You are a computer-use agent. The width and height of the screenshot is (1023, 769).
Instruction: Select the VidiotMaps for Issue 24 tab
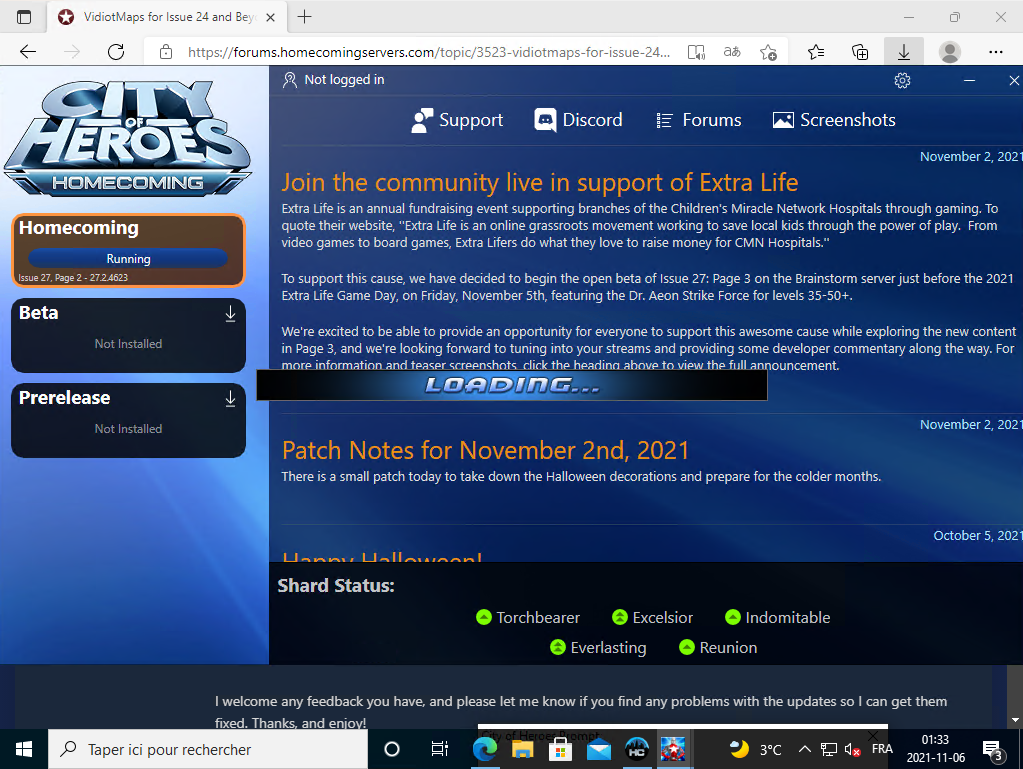tap(167, 17)
